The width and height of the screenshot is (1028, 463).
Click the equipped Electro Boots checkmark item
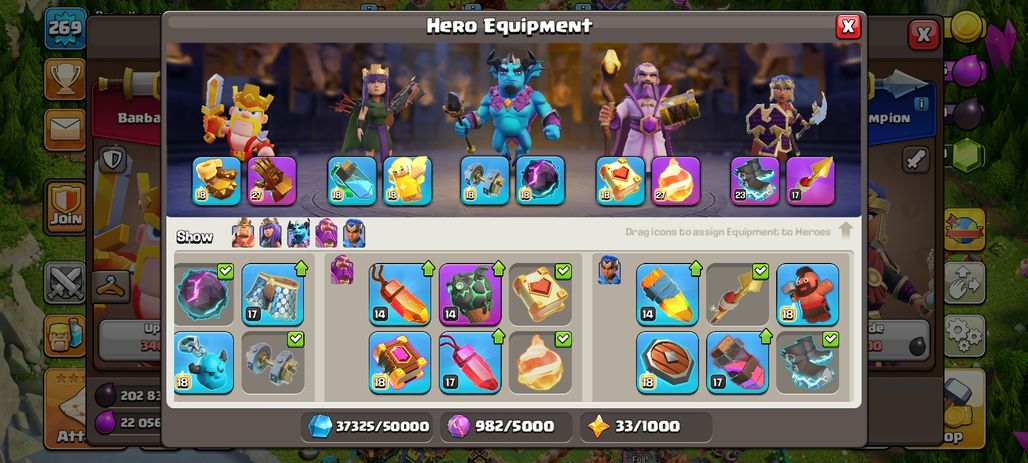[807, 363]
